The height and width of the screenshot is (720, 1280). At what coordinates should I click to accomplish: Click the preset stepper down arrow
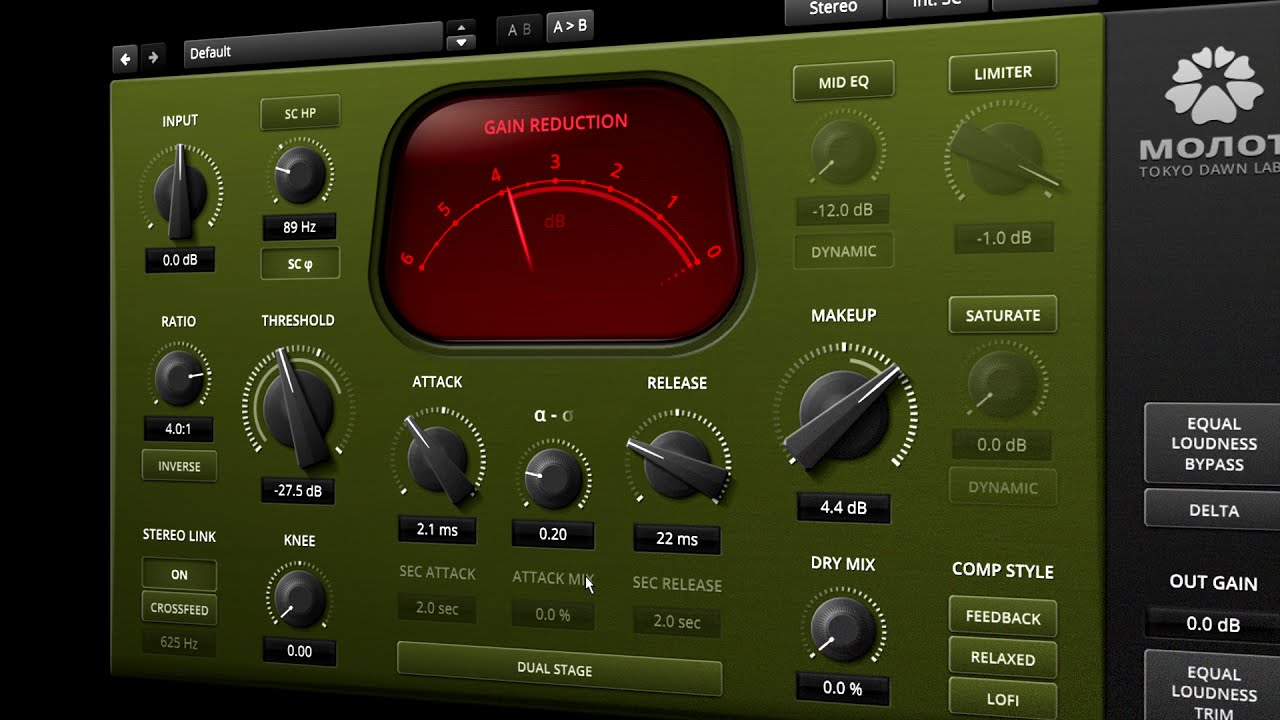tap(460, 43)
